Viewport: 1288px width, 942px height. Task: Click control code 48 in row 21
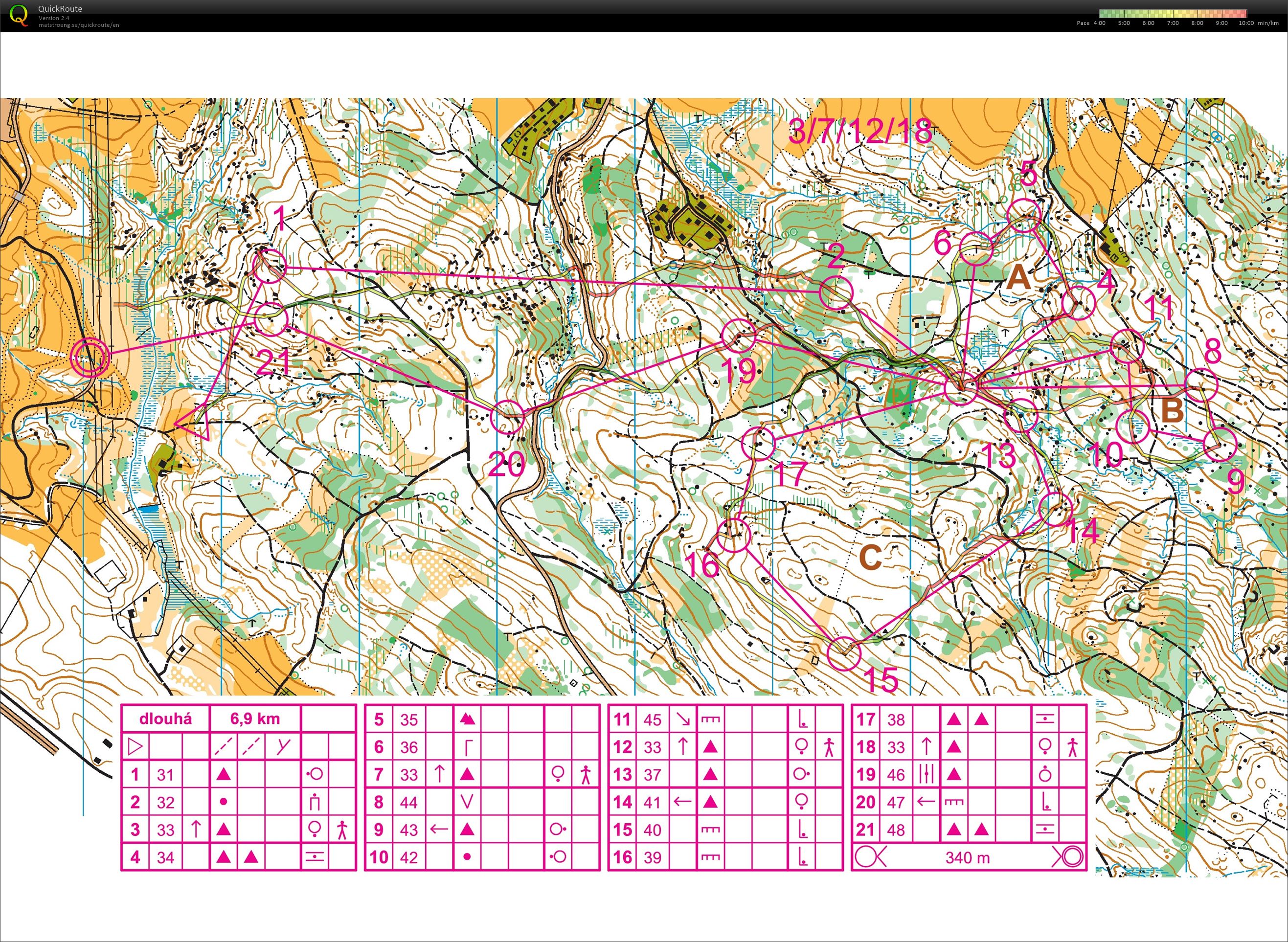point(896,830)
